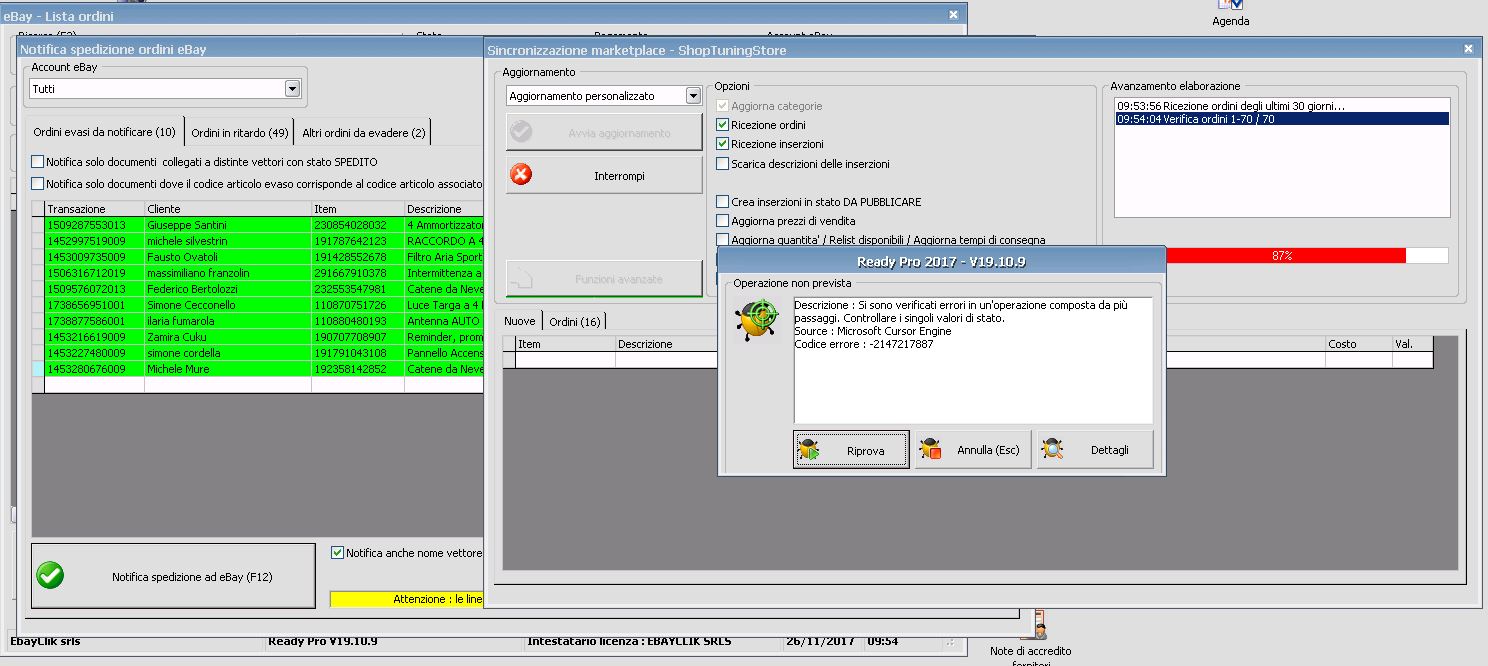The image size is (1488, 666).
Task: Close the Sincronizzazione marketplace window
Action: (x=1468, y=49)
